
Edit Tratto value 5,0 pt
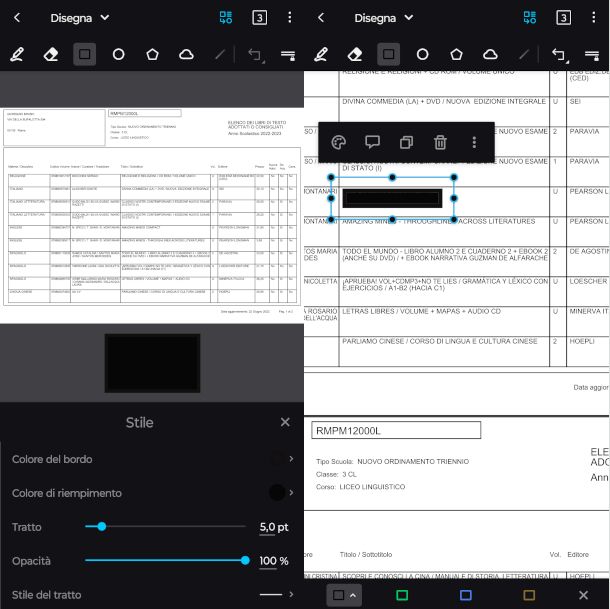tap(274, 527)
